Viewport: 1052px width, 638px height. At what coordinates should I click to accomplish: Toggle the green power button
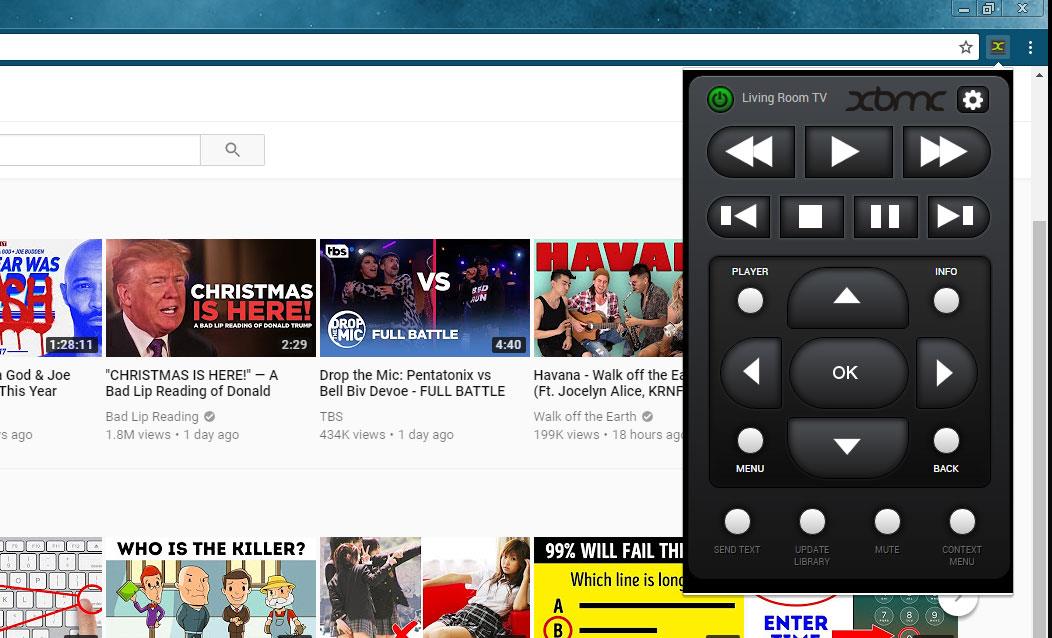pos(720,99)
